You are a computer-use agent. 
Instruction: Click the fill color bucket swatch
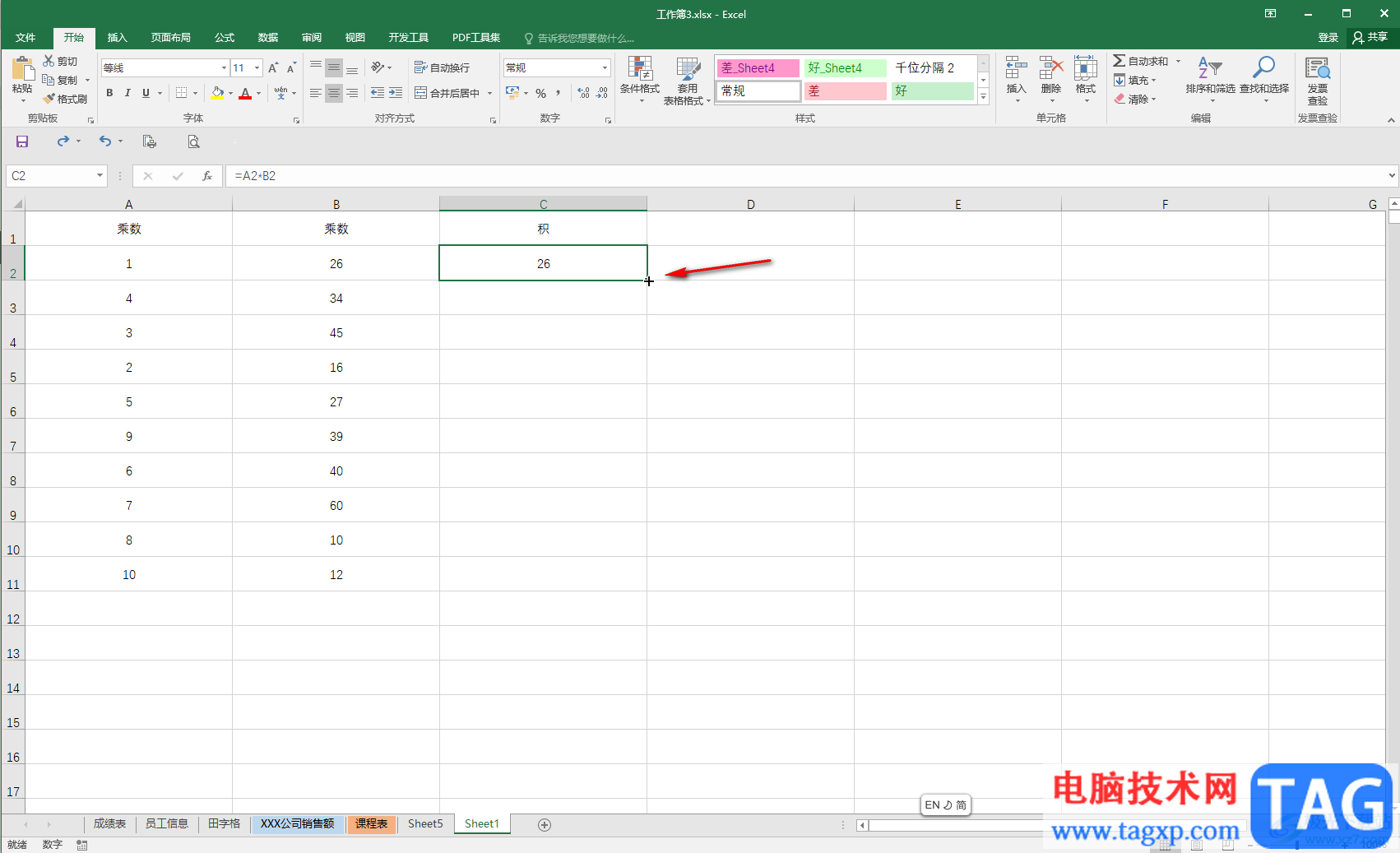point(217,93)
